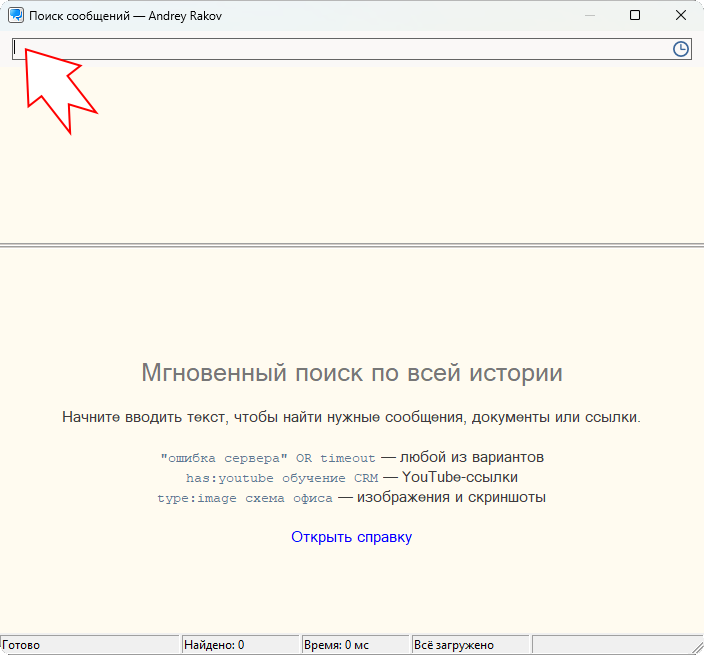Image resolution: width=704 pixels, height=655 pixels.
Task: Click status bar text Готово
Action: coord(21,645)
